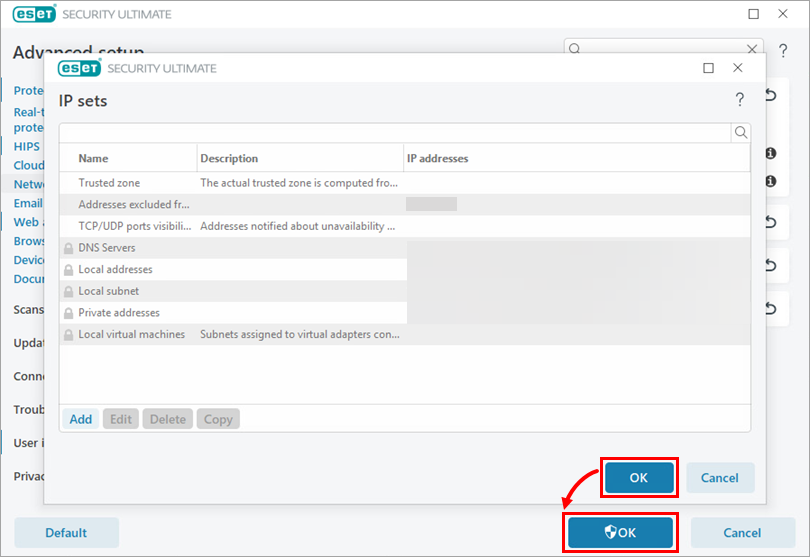Sort by the Description column header
810x557 pixels.
click(x=229, y=158)
